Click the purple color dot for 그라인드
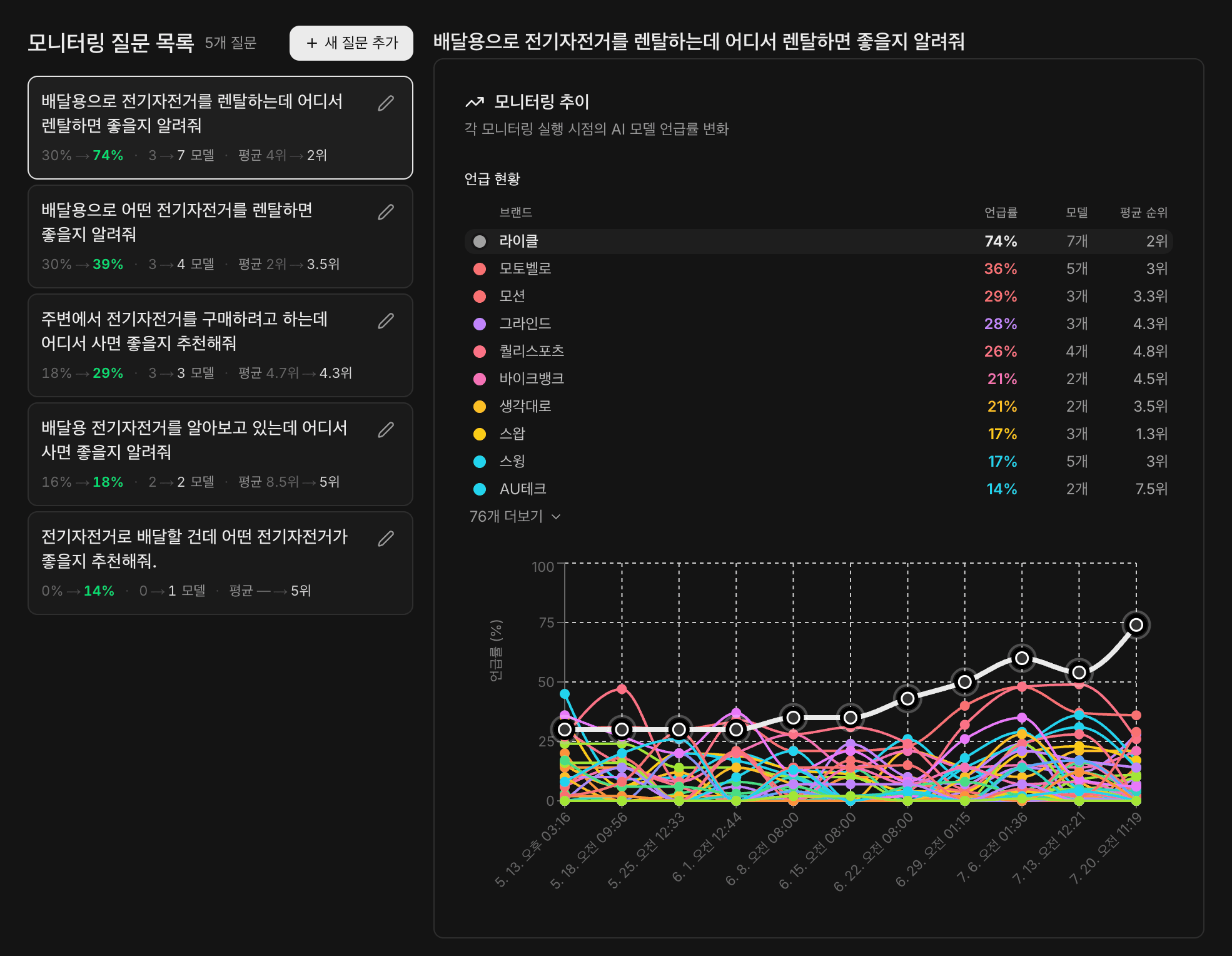Screen dimensions: 1232x956 (x=480, y=324)
